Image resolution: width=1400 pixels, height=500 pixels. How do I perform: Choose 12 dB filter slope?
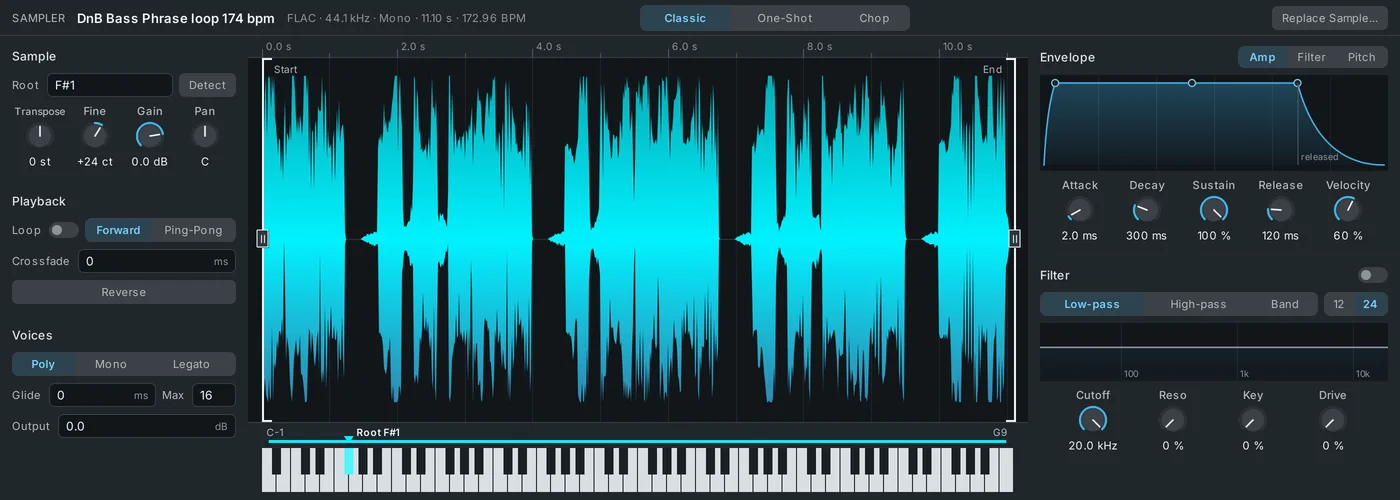tap(1339, 304)
